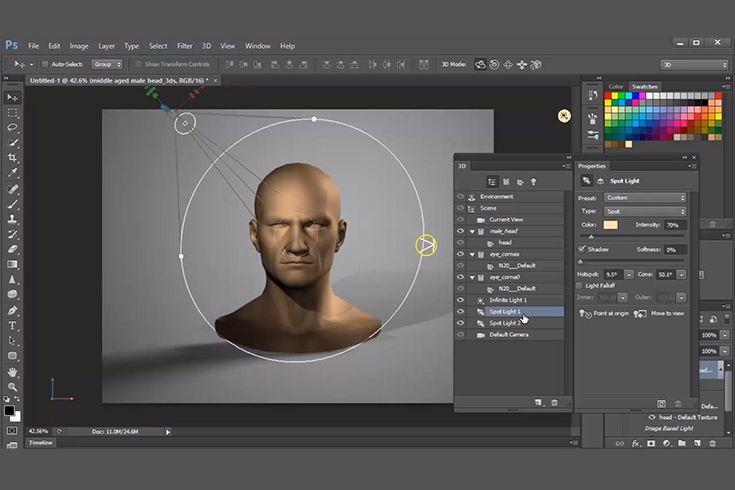Open the Filter menu
The height and width of the screenshot is (490, 735).
click(185, 46)
